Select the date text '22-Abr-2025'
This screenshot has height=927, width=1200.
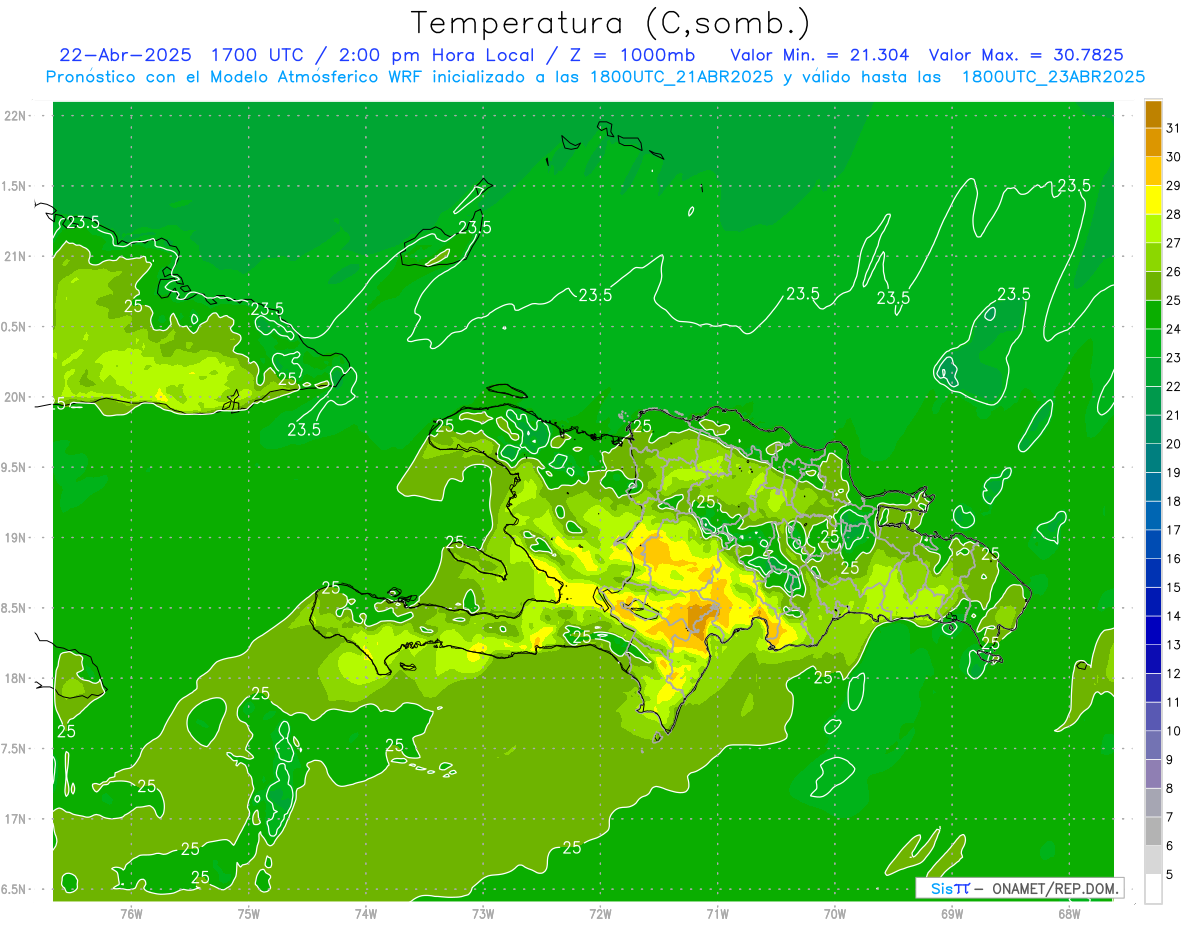click(128, 55)
